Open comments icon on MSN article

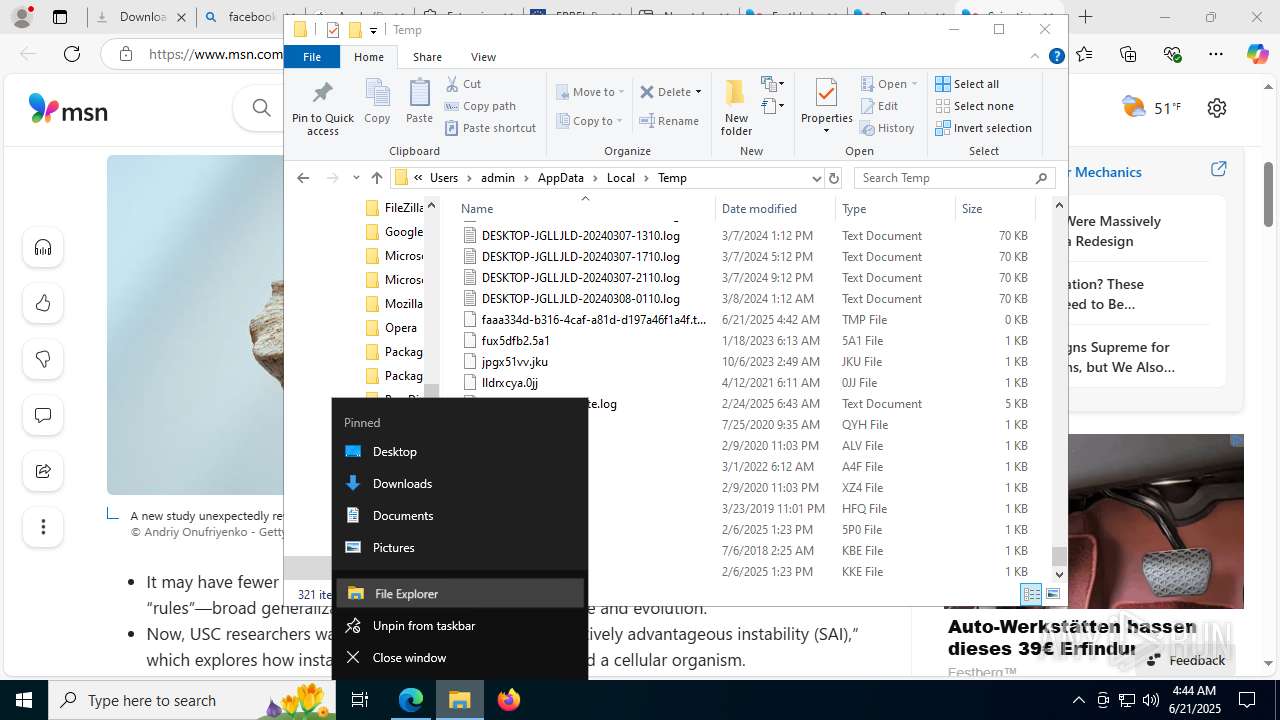[x=43, y=415]
